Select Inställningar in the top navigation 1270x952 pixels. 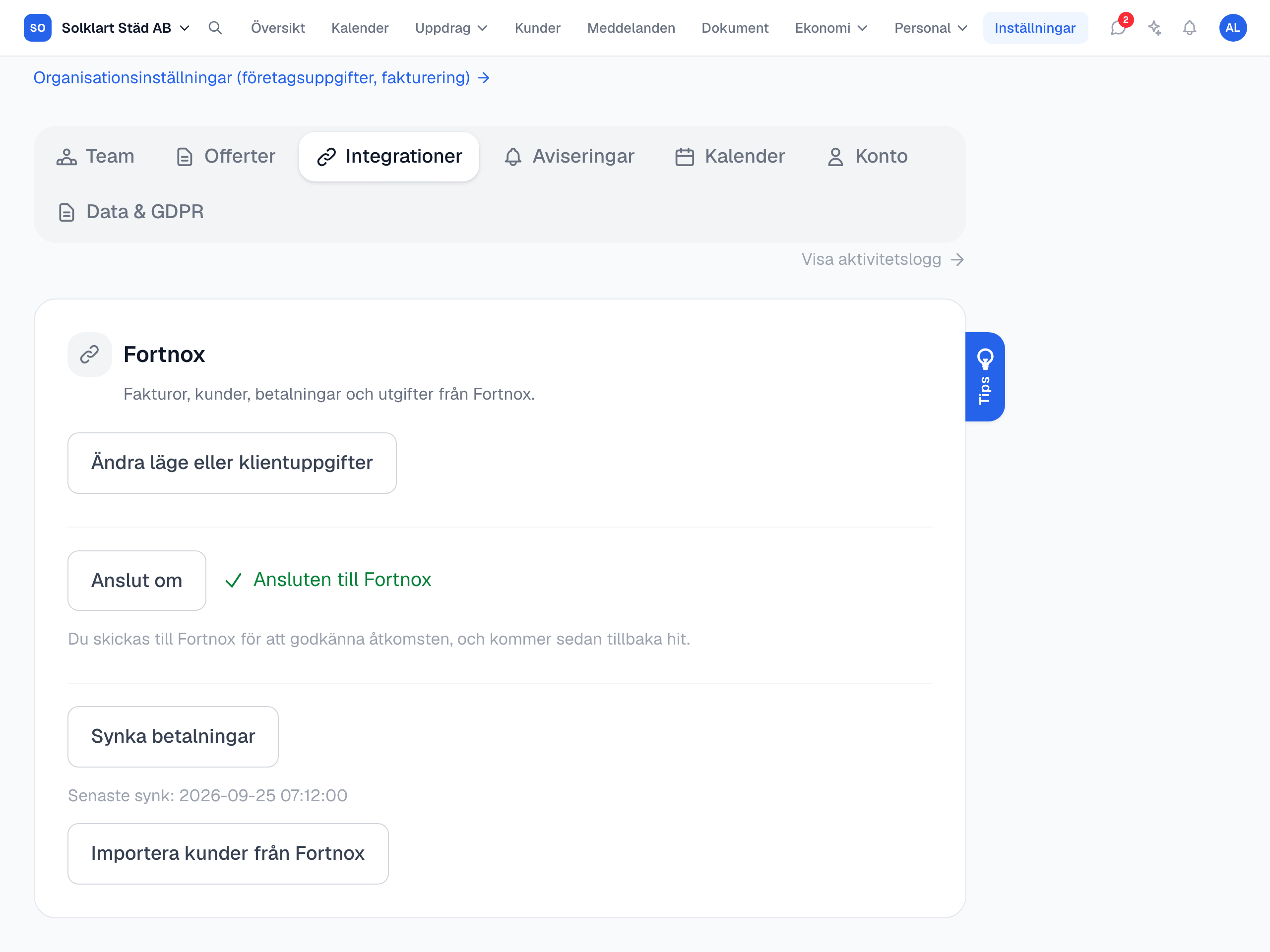click(x=1035, y=28)
